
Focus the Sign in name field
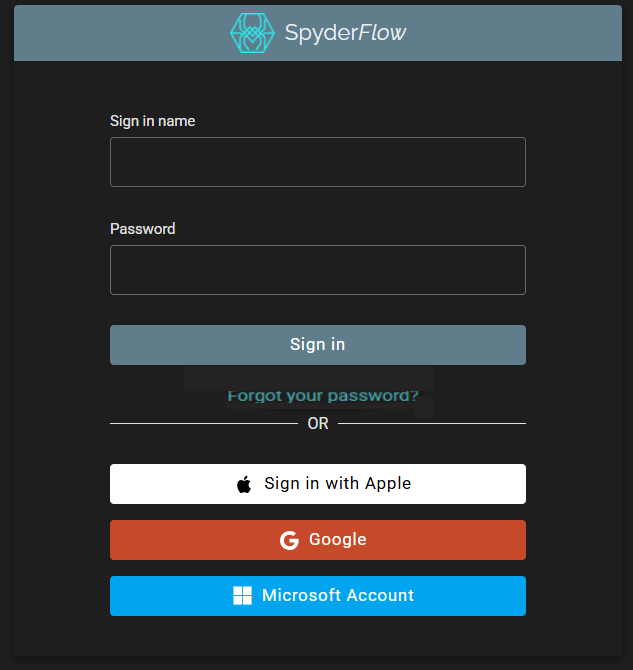pyautogui.click(x=317, y=162)
